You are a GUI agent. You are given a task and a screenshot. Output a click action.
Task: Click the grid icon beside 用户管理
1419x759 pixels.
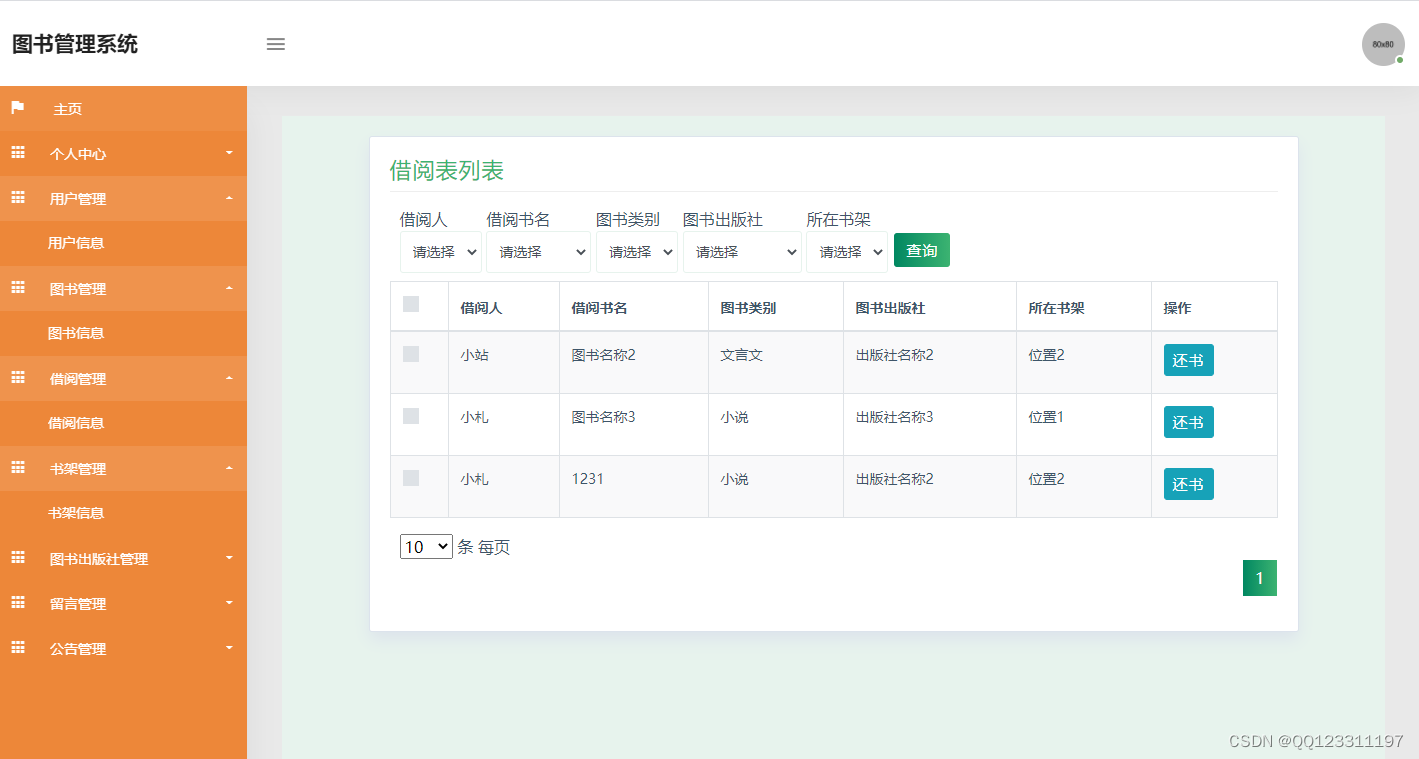point(18,198)
